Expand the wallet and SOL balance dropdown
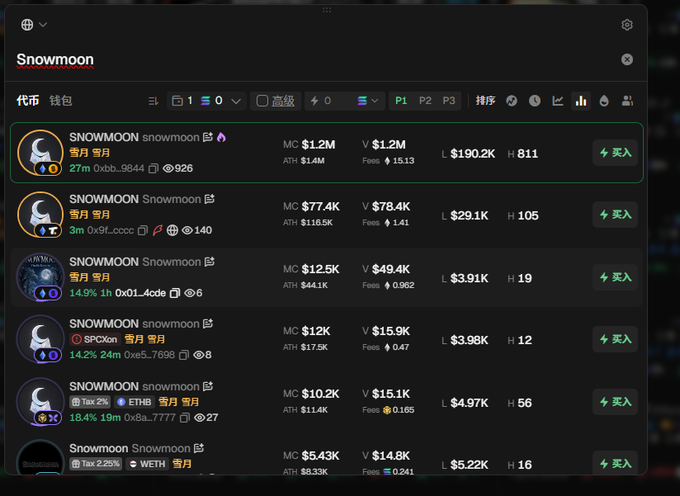 coord(206,101)
